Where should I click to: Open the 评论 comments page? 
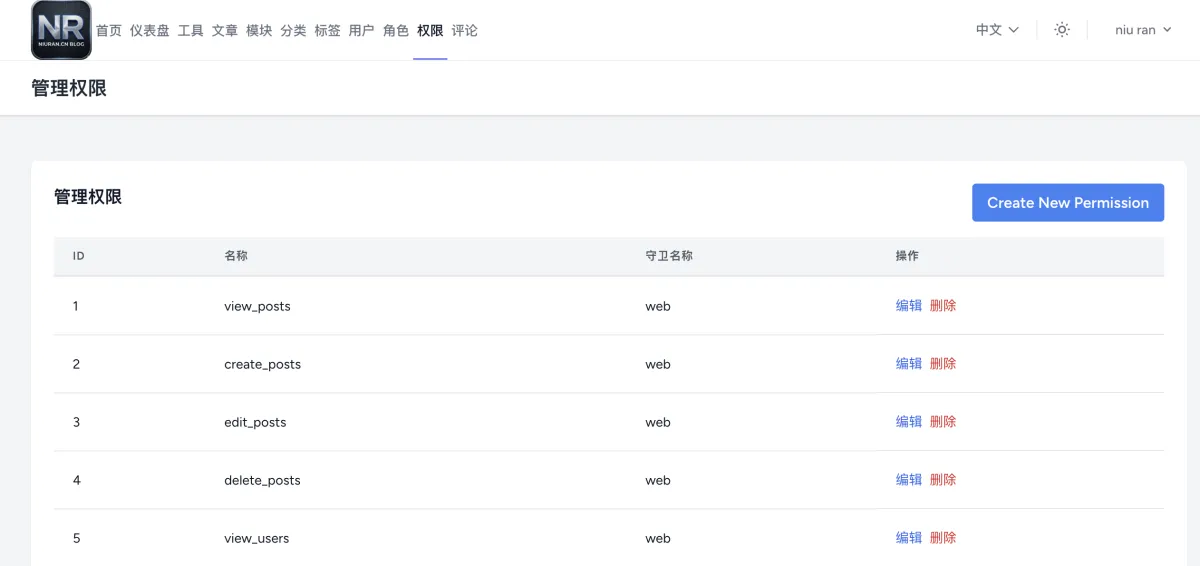pos(464,31)
